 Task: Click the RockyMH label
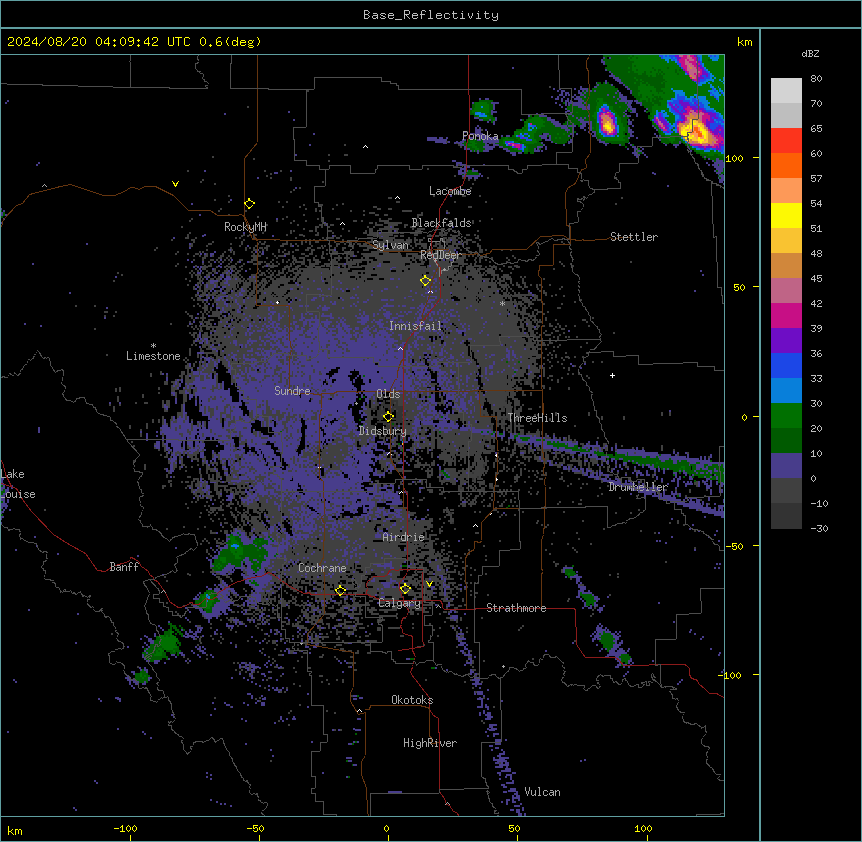tap(245, 227)
